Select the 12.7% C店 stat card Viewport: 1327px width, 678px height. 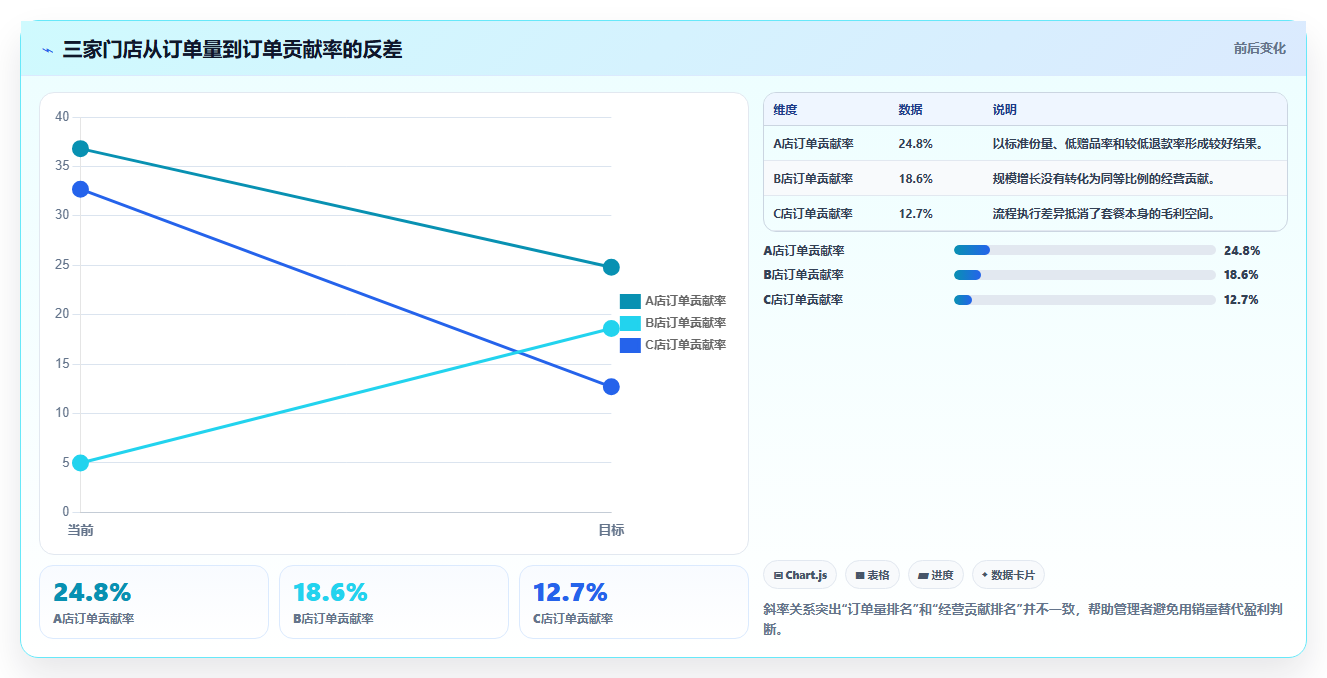(x=634, y=602)
